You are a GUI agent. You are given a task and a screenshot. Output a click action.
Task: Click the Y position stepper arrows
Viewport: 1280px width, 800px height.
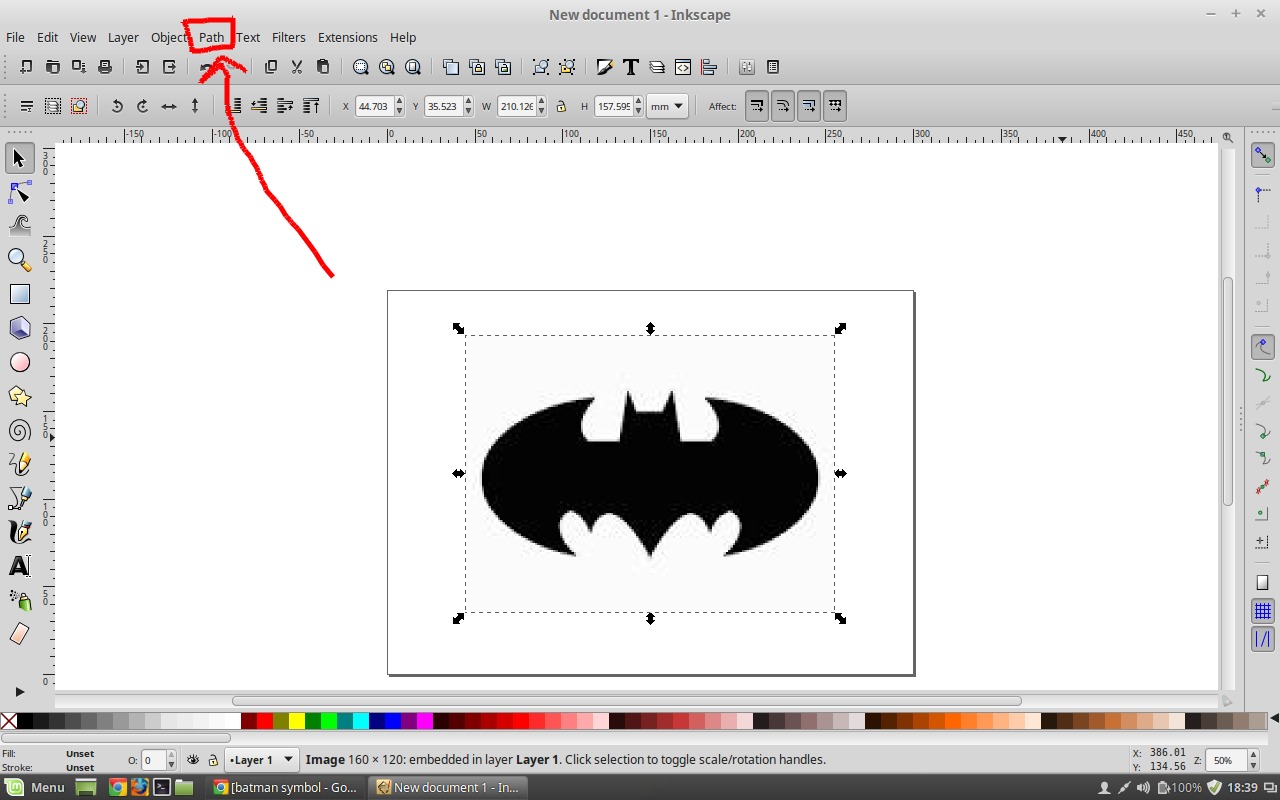point(468,106)
